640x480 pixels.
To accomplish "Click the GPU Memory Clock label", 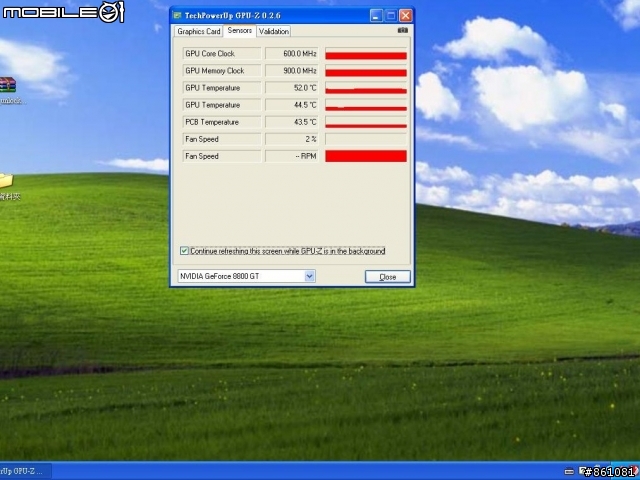I will (x=222, y=71).
